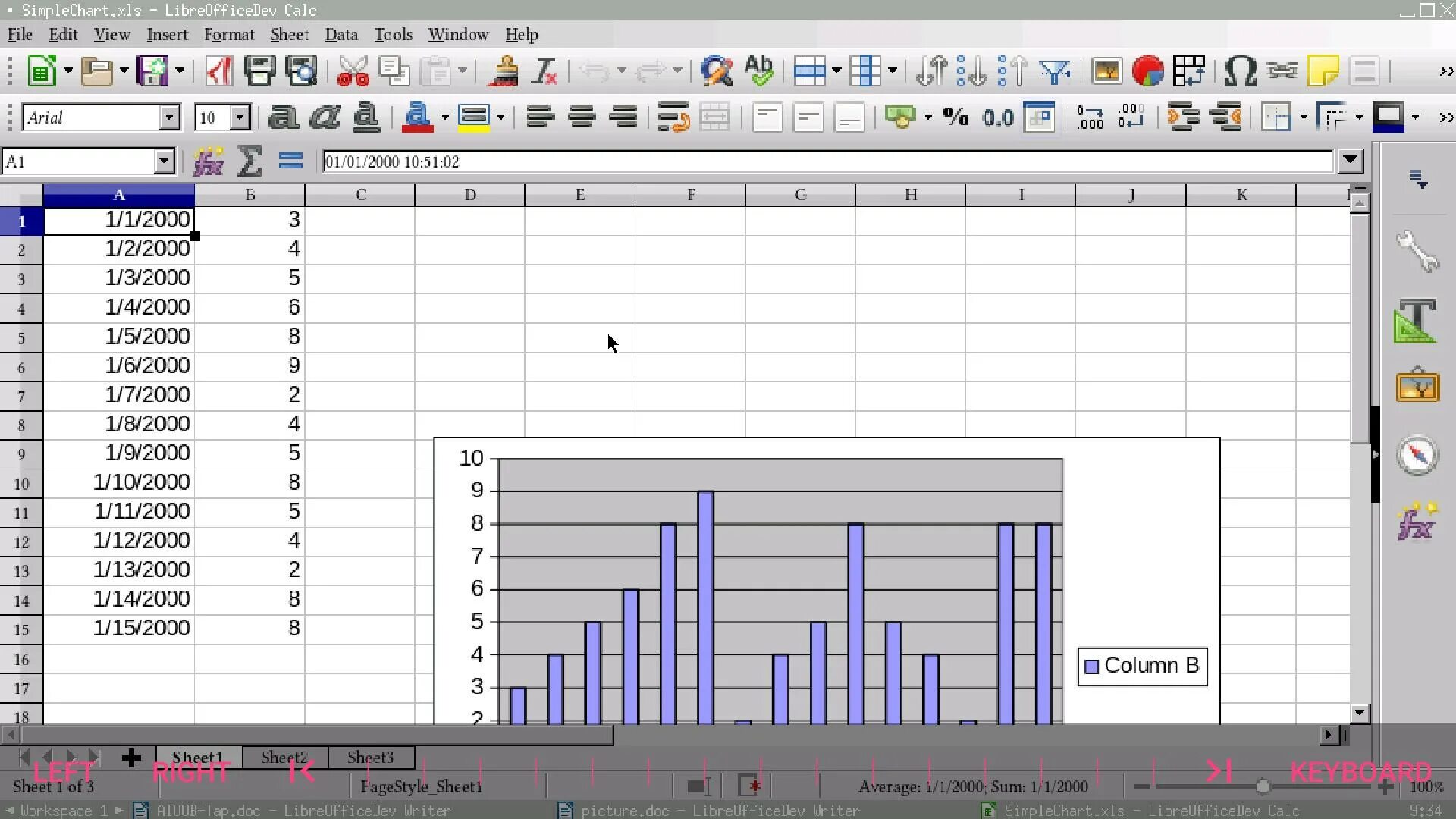Viewport: 1456px width, 819px height.
Task: Toggle italic text formatting
Action: (325, 118)
